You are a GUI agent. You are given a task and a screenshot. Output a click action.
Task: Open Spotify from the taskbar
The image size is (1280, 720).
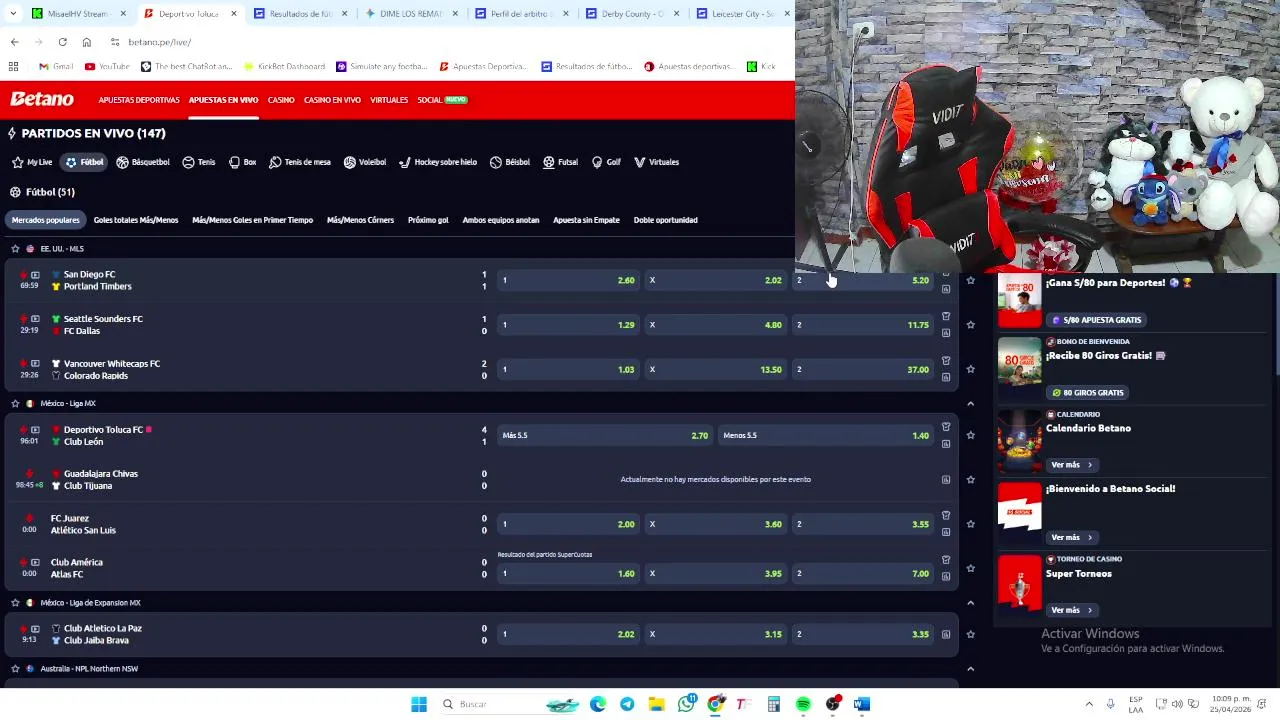[803, 705]
